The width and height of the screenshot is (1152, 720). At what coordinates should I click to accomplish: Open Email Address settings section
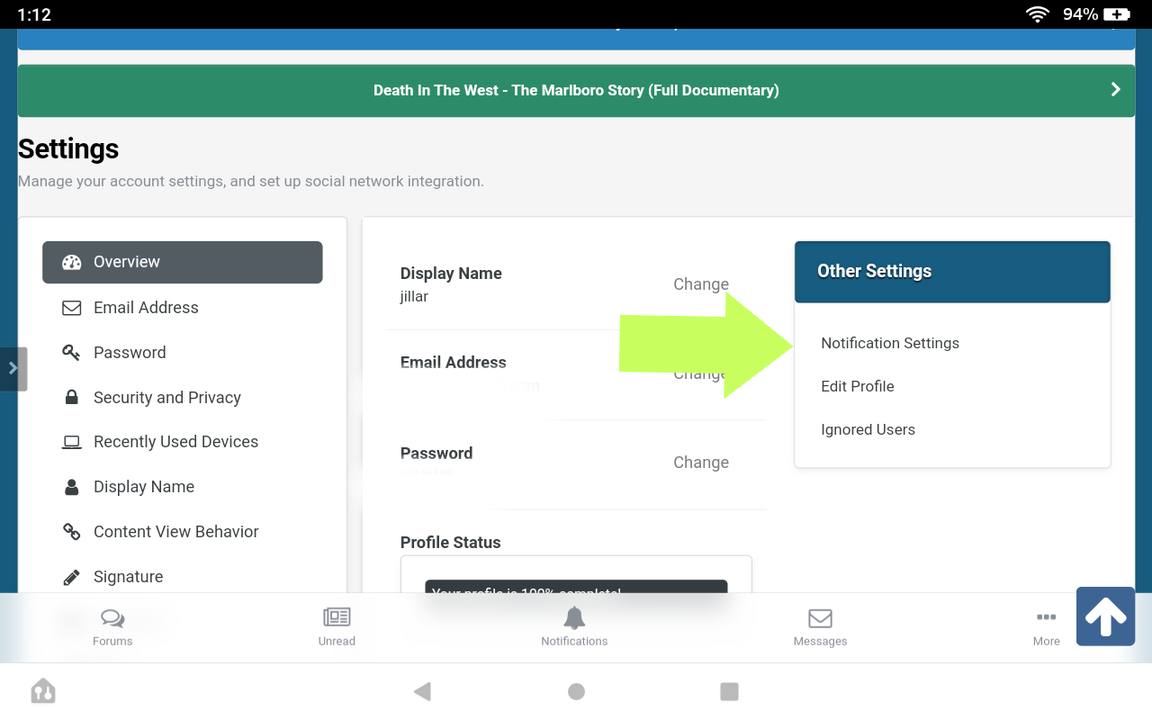click(x=146, y=308)
